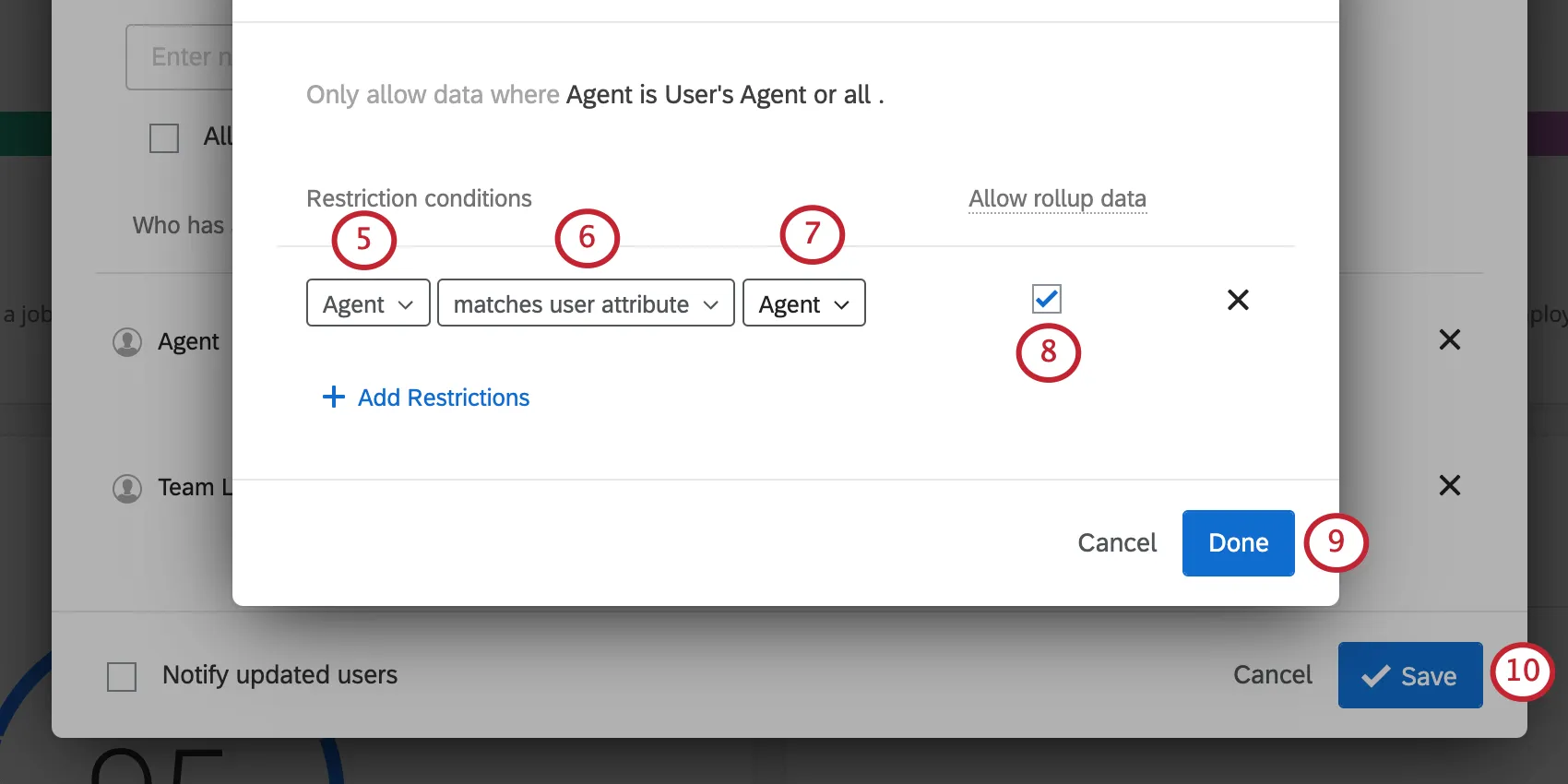This screenshot has width=1568, height=784.
Task: Click the avatar icon beside the Team Leader role
Action: click(x=126, y=487)
